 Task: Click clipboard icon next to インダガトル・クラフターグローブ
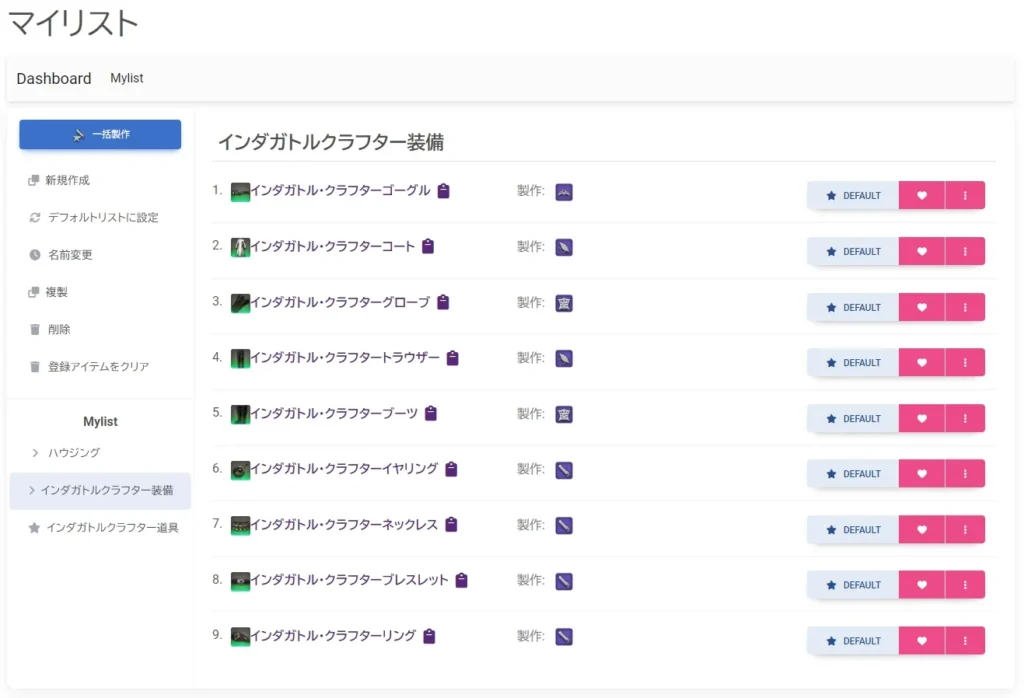(443, 302)
